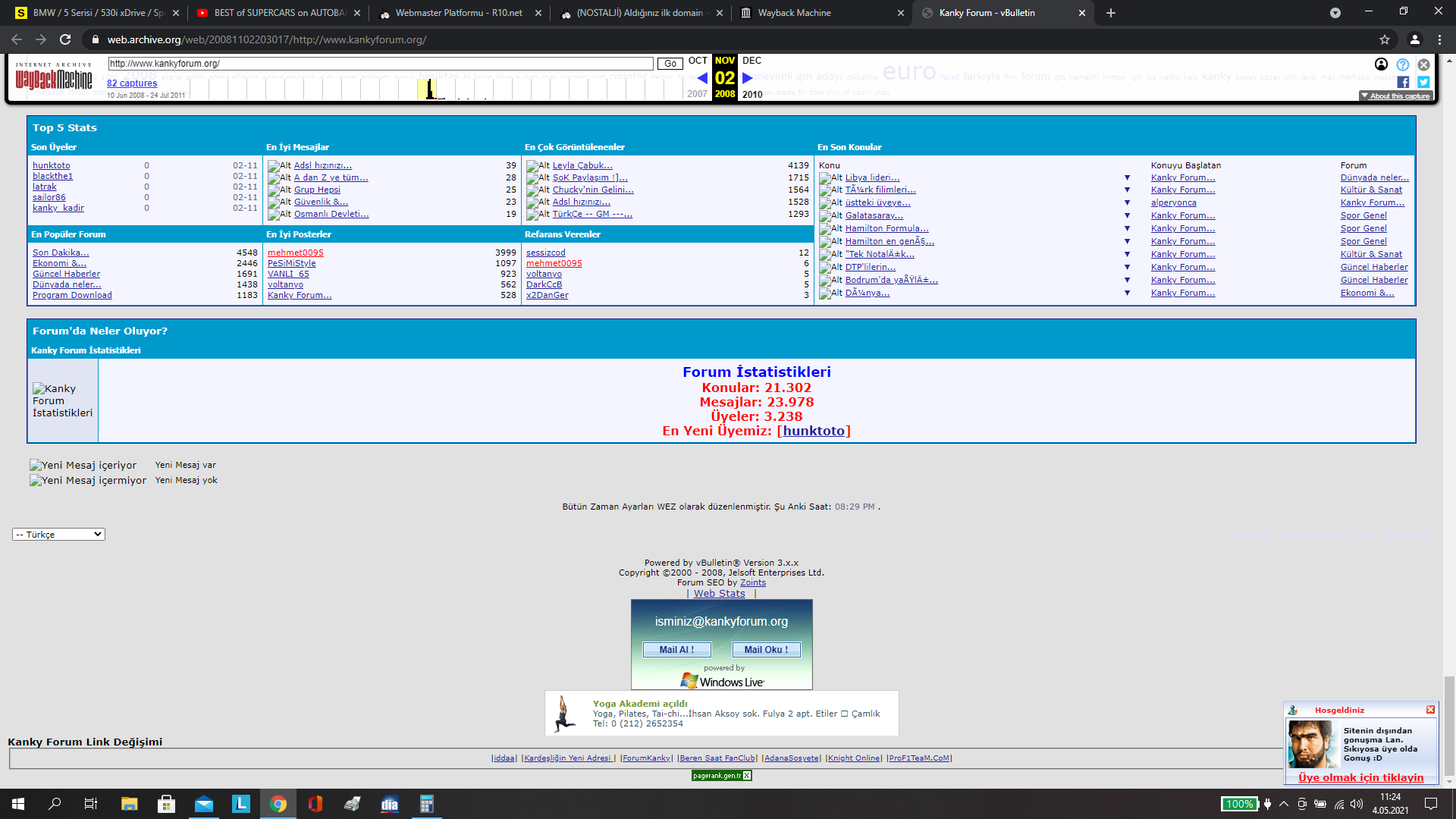The height and width of the screenshot is (819, 1456).
Task: Close the Wayback Machine toolbar
Action: pyautogui.click(x=1424, y=64)
